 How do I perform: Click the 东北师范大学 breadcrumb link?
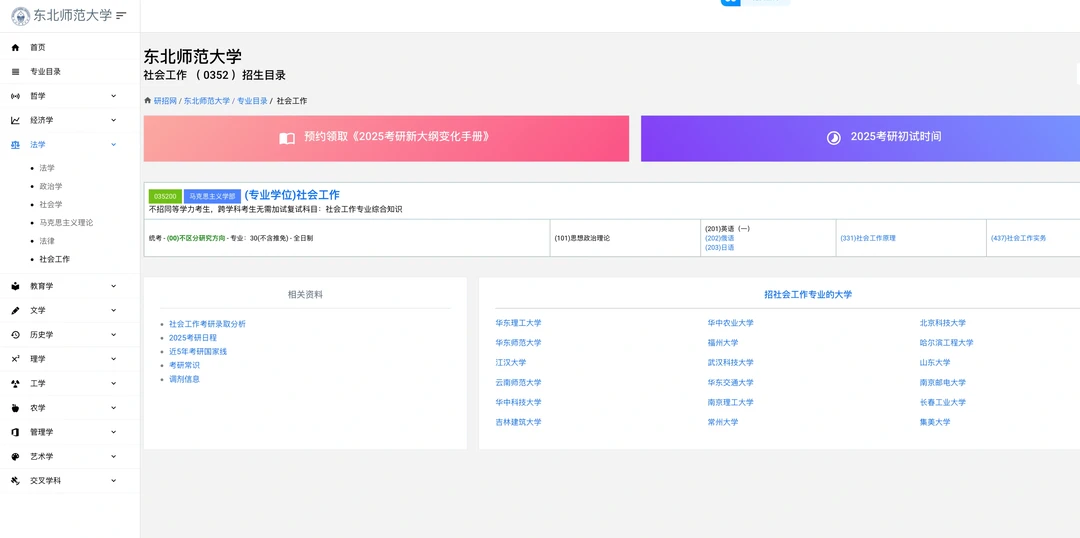point(207,101)
